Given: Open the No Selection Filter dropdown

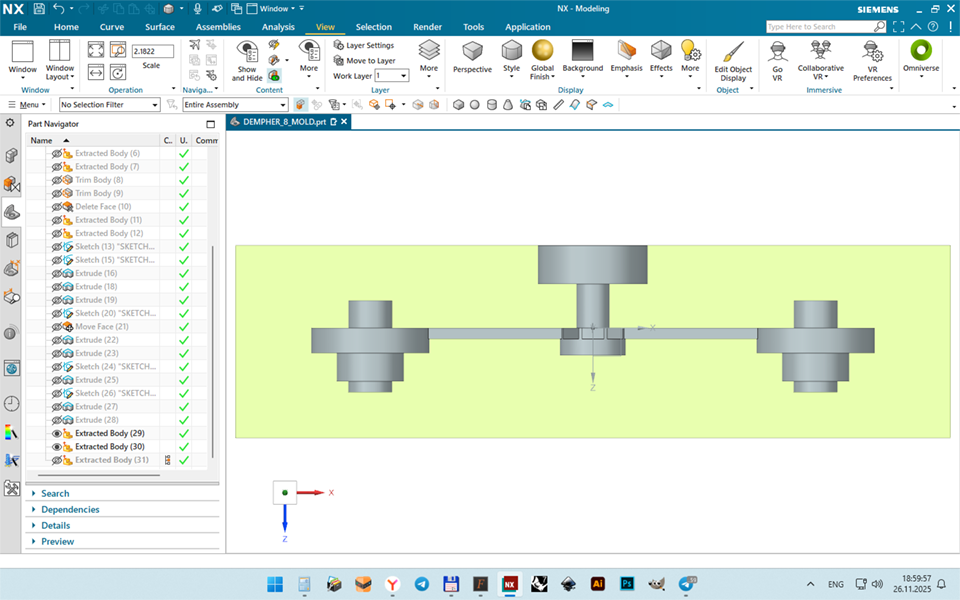Looking at the screenshot, I should click(110, 105).
